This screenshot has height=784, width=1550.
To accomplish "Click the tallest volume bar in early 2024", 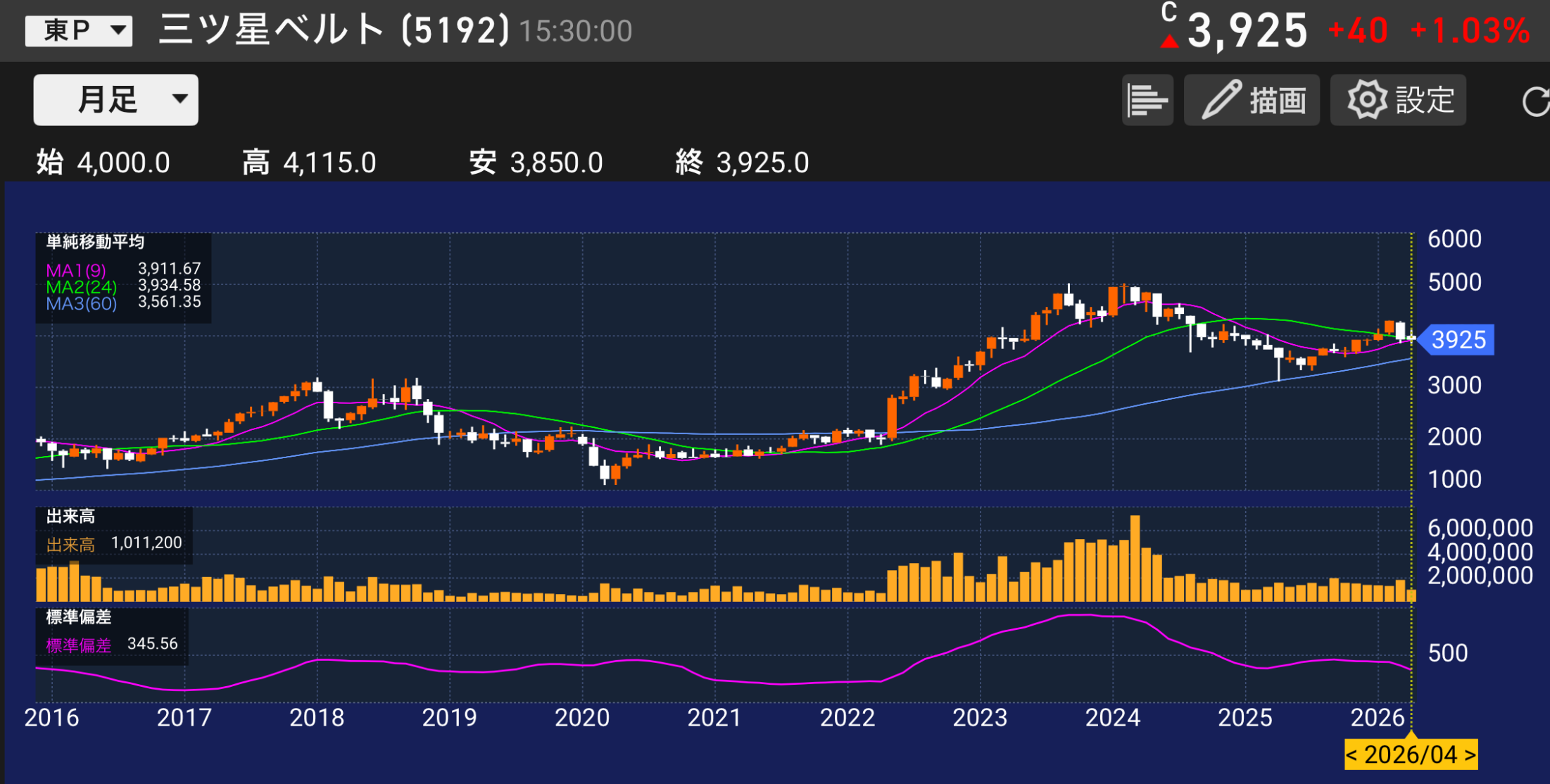I will point(1135,558).
